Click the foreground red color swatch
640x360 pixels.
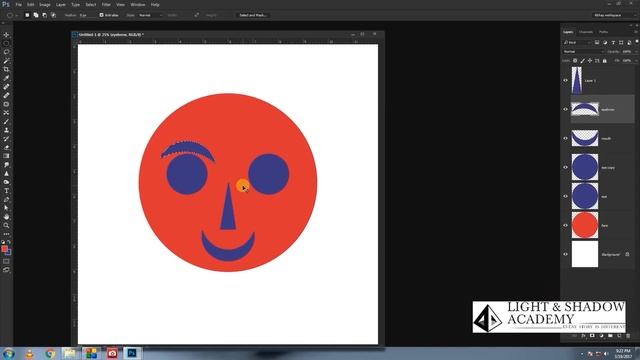tap(4, 249)
